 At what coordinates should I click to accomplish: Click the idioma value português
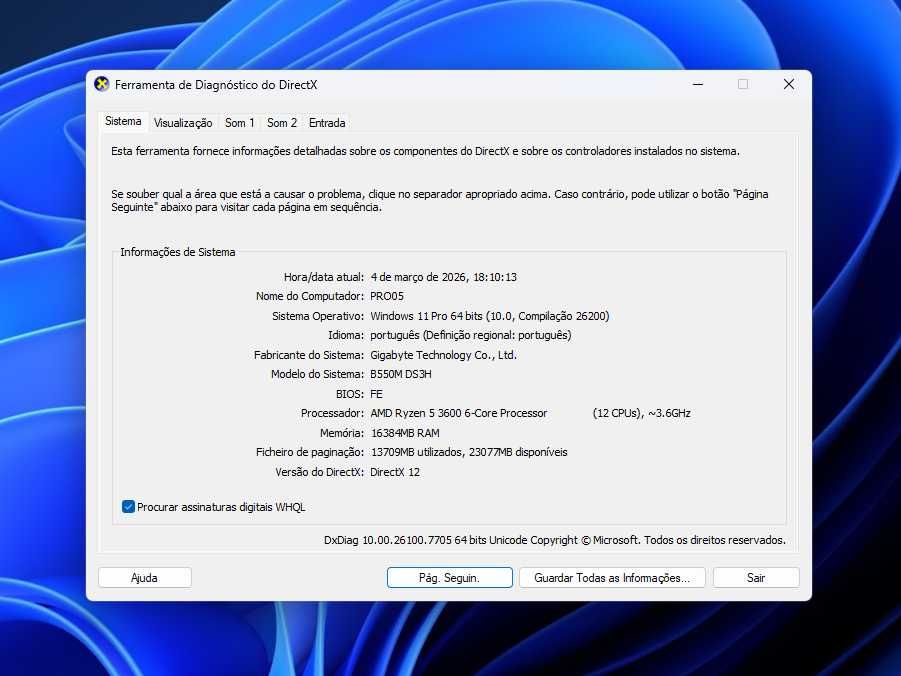point(471,335)
